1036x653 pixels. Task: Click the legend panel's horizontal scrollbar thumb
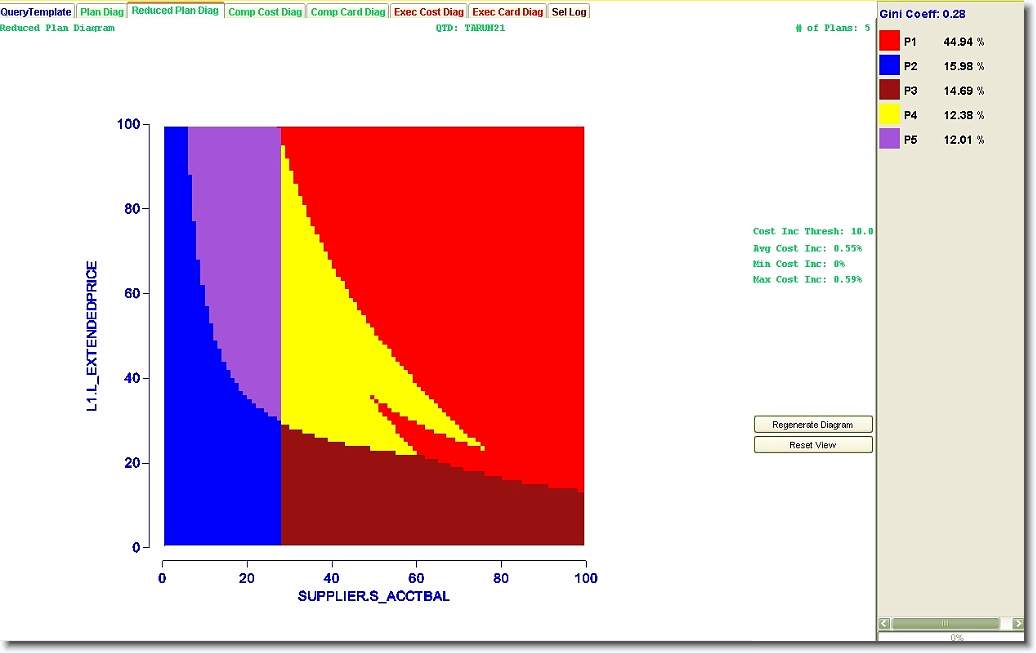point(945,624)
